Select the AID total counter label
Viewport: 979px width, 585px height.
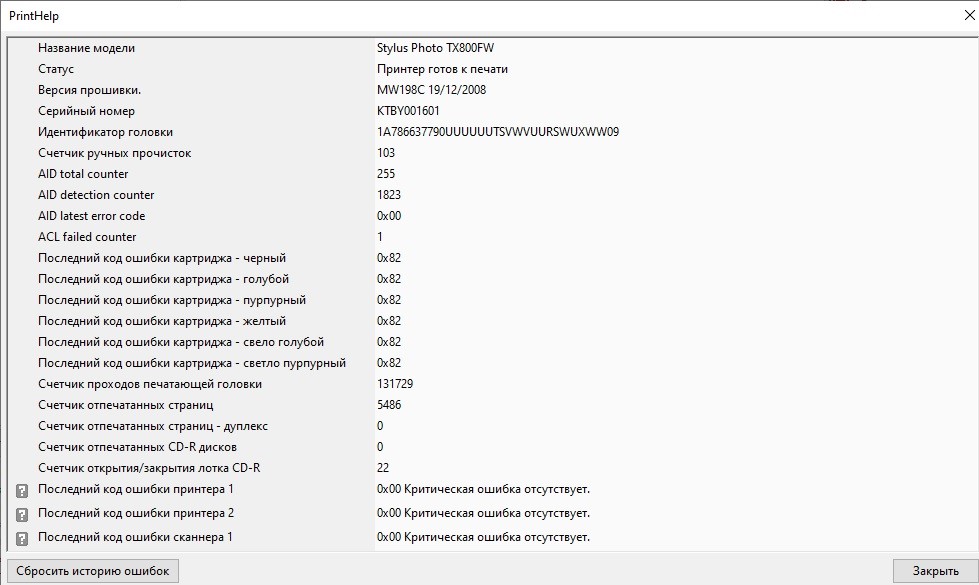coord(83,174)
